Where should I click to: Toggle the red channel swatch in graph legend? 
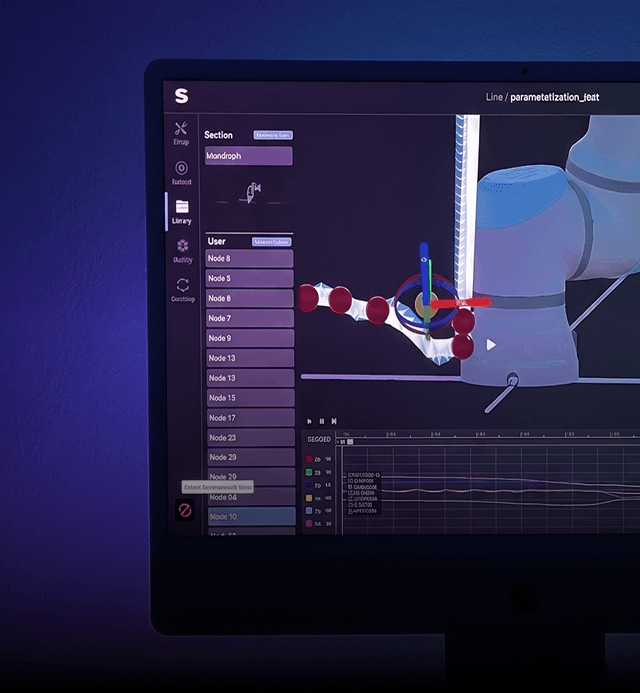[x=309, y=459]
